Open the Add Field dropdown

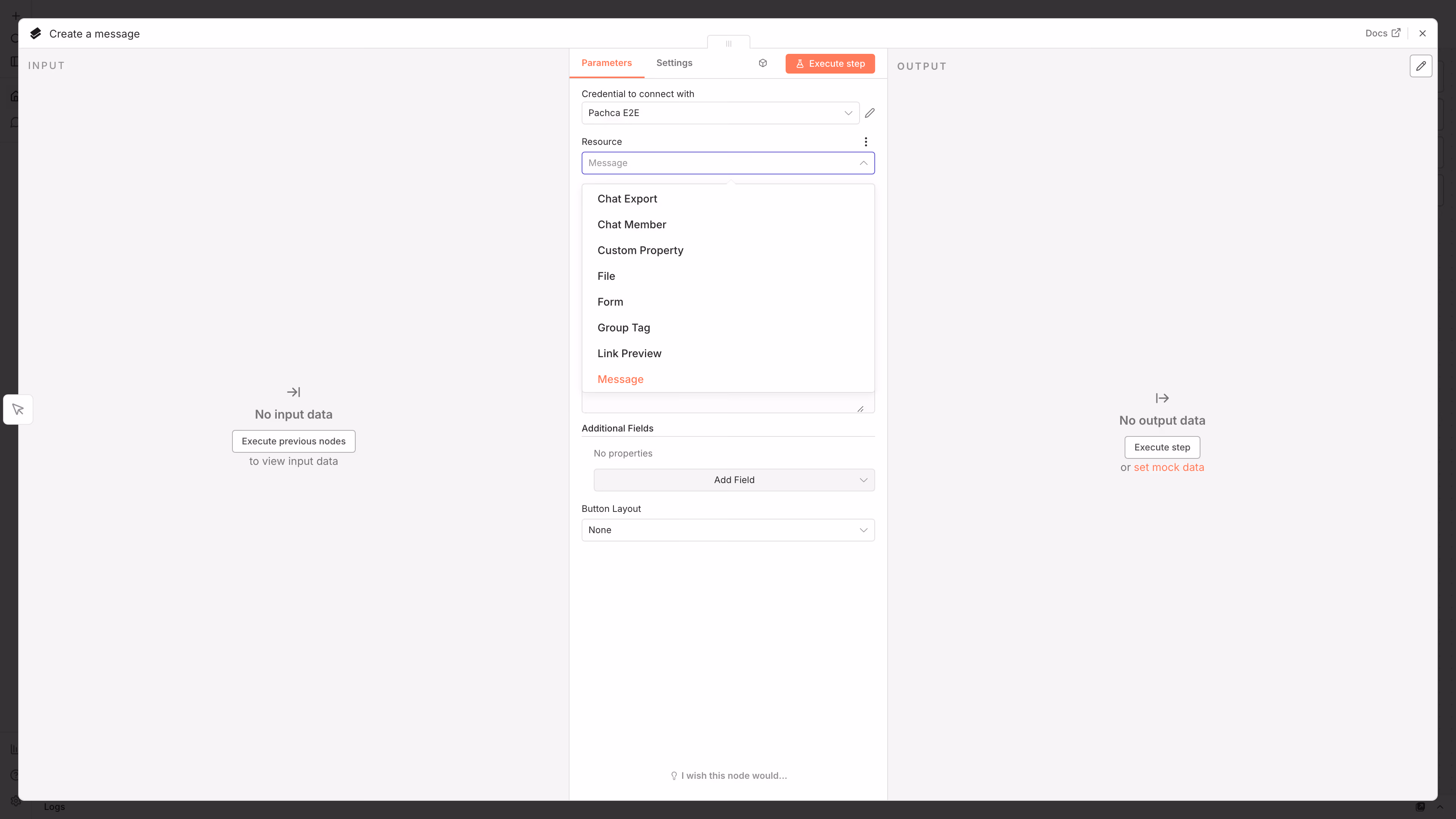pos(734,480)
